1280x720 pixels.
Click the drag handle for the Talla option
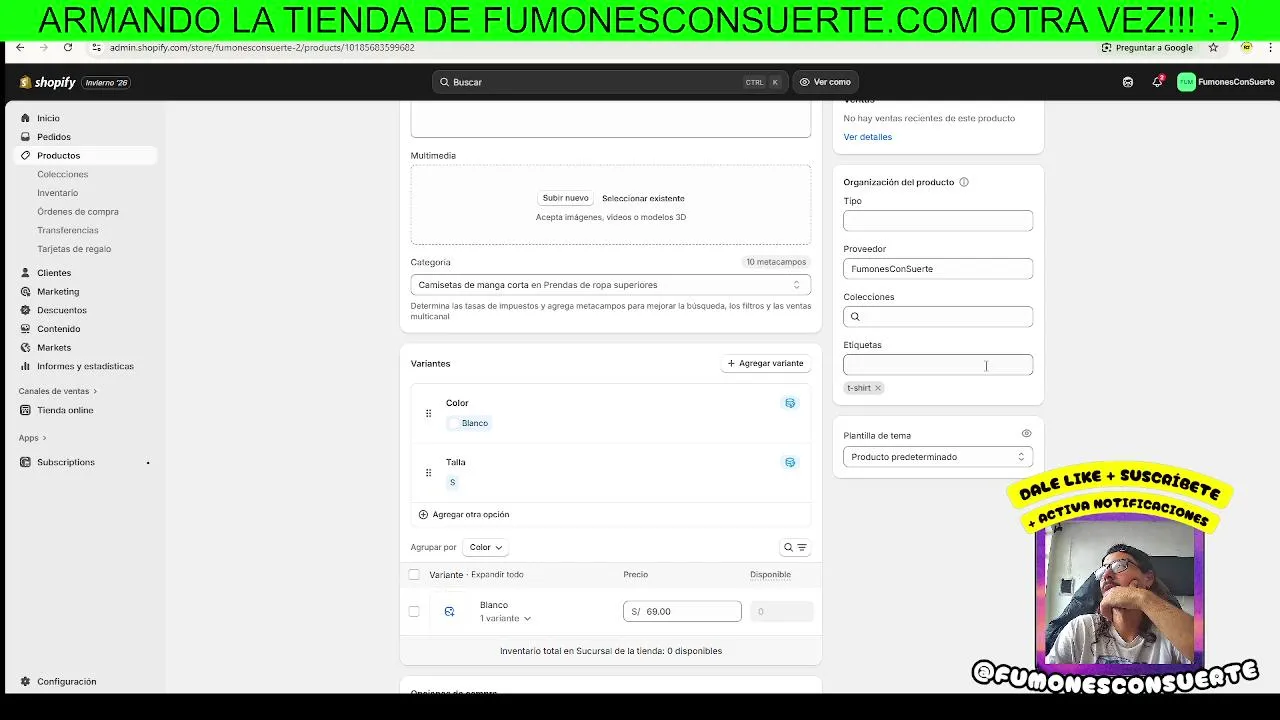click(428, 472)
